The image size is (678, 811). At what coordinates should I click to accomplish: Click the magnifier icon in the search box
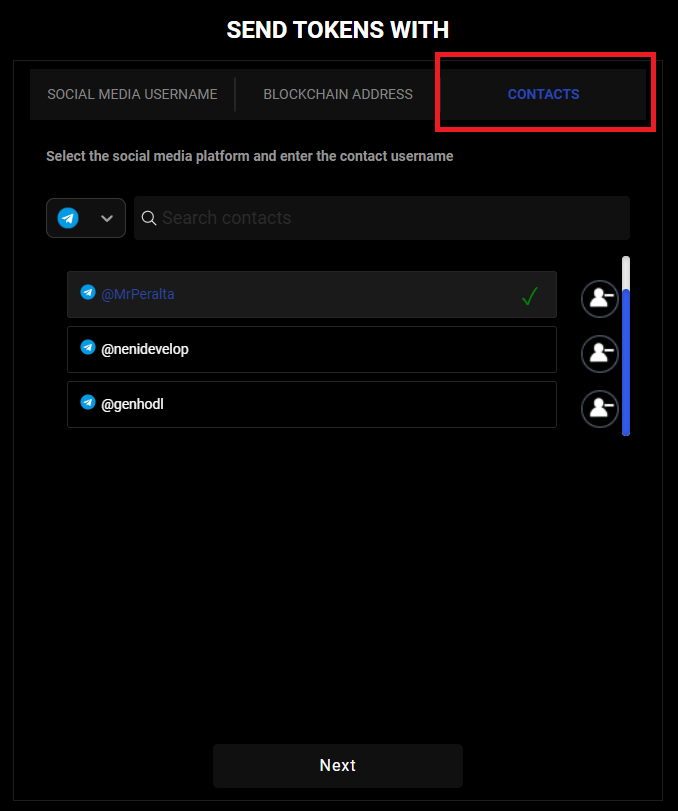(x=149, y=218)
